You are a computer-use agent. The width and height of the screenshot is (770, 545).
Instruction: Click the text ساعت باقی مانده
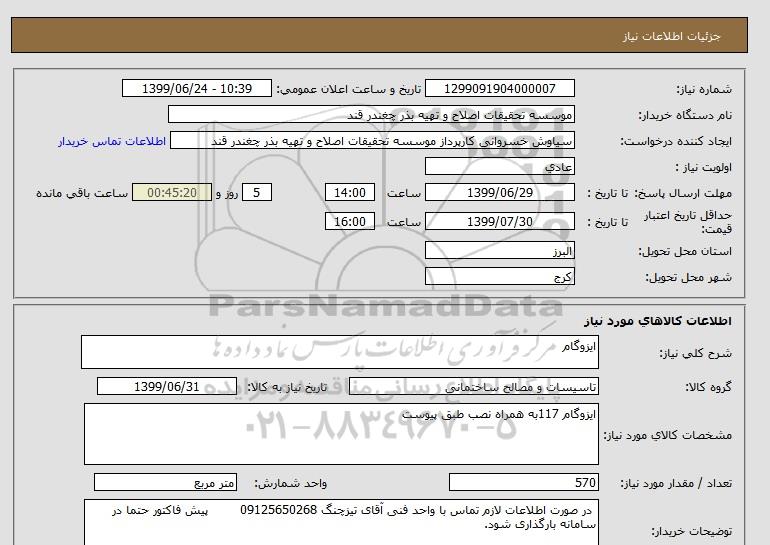pos(82,193)
